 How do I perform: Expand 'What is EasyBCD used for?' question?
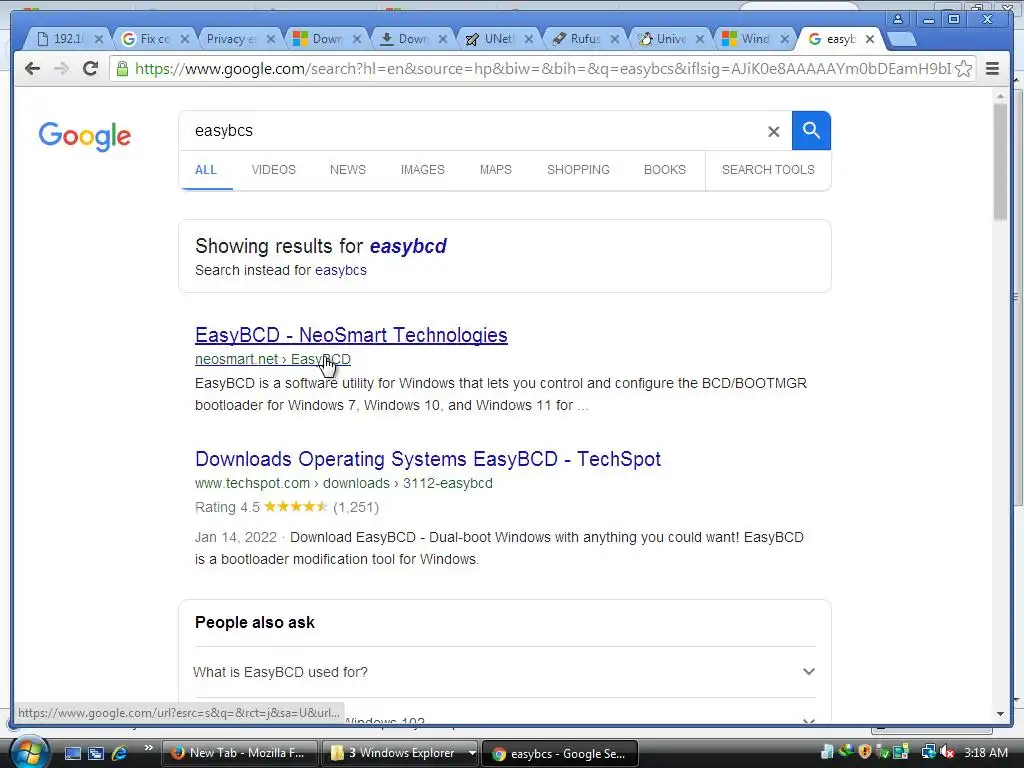click(x=505, y=672)
